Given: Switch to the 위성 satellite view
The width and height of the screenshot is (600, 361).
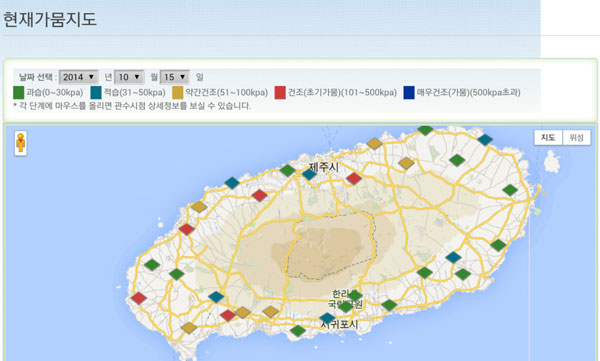Looking at the screenshot, I should pyautogui.click(x=576, y=137).
